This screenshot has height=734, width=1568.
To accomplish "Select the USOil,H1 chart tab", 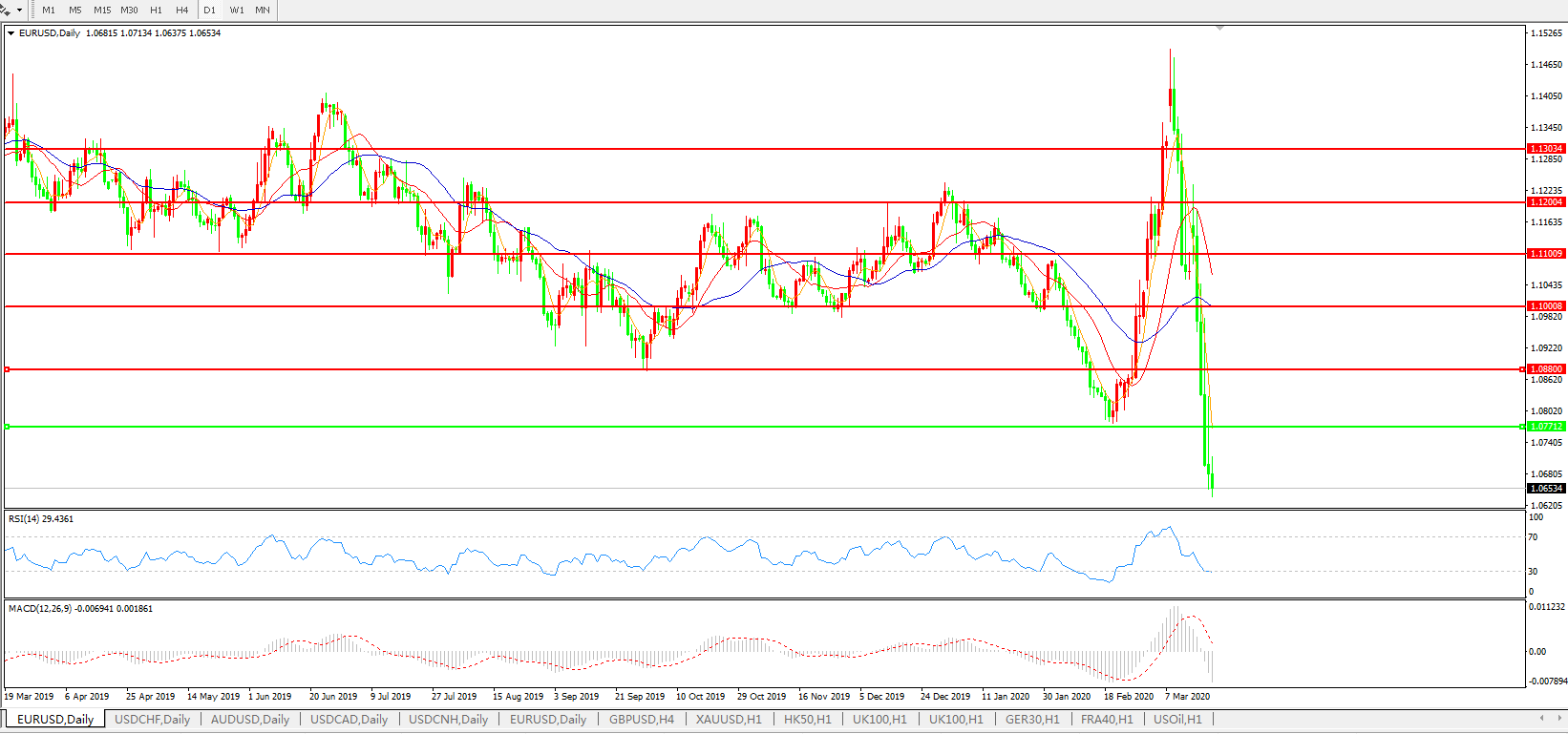I will 1177,720.
